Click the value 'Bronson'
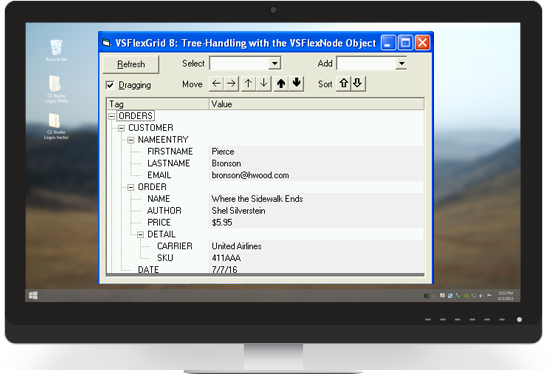This screenshot has height=374, width=550. click(226, 163)
